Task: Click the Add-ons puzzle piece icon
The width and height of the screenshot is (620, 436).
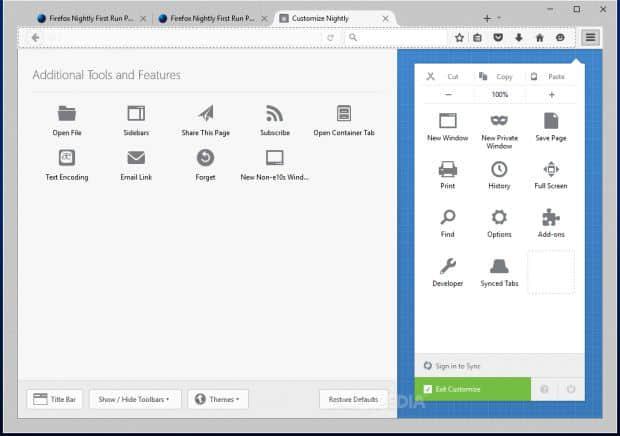Action: coord(550,217)
